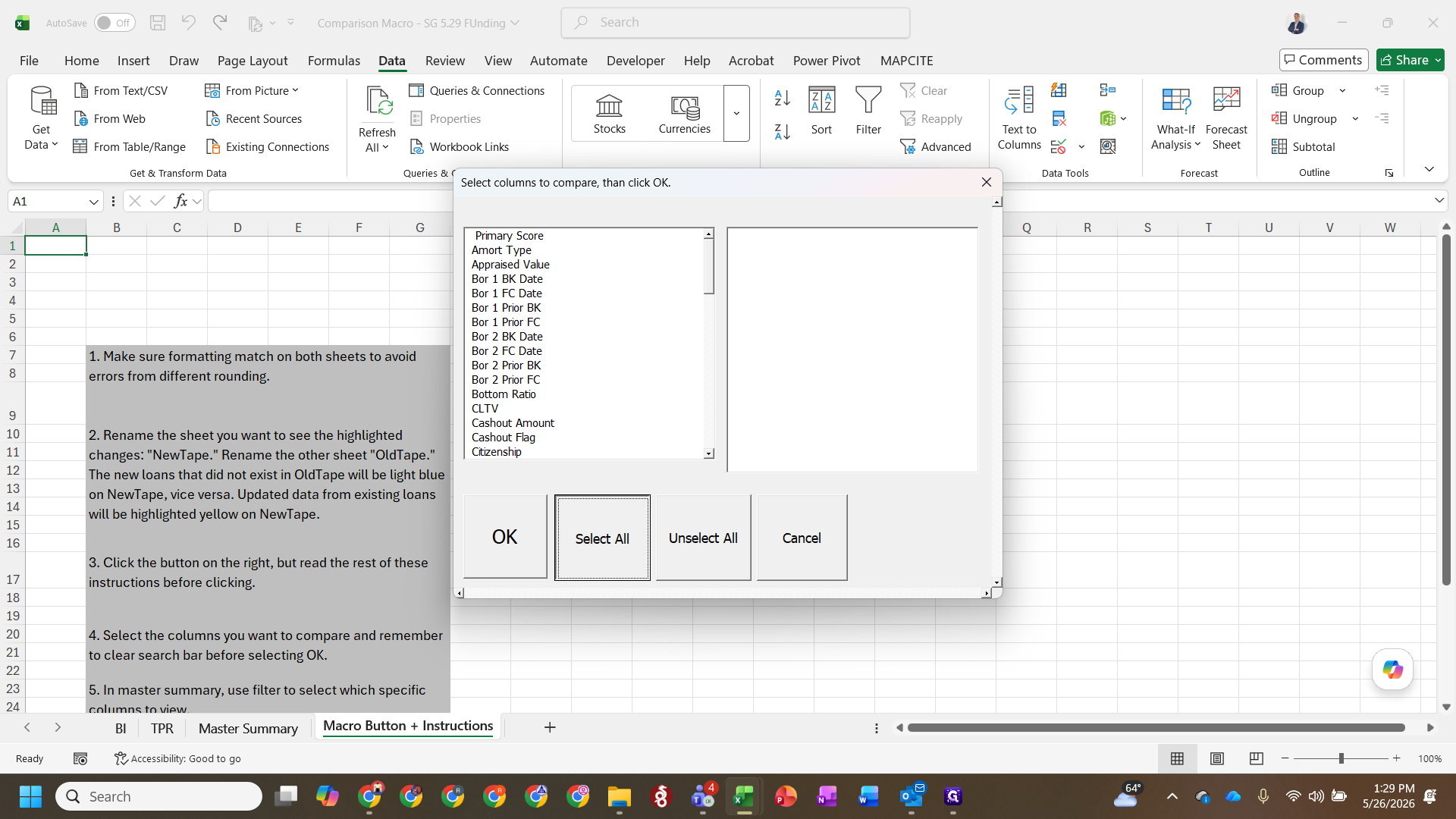This screenshot has width=1456, height=819.
Task: Click Existing Connections icon
Action: [213, 146]
